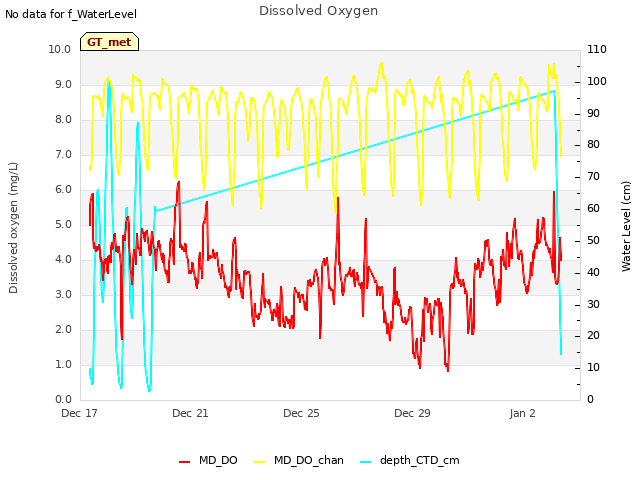Image resolution: width=640 pixels, height=480 pixels.
Task: Click the Dec 21 x-axis label
Action: click(190, 413)
